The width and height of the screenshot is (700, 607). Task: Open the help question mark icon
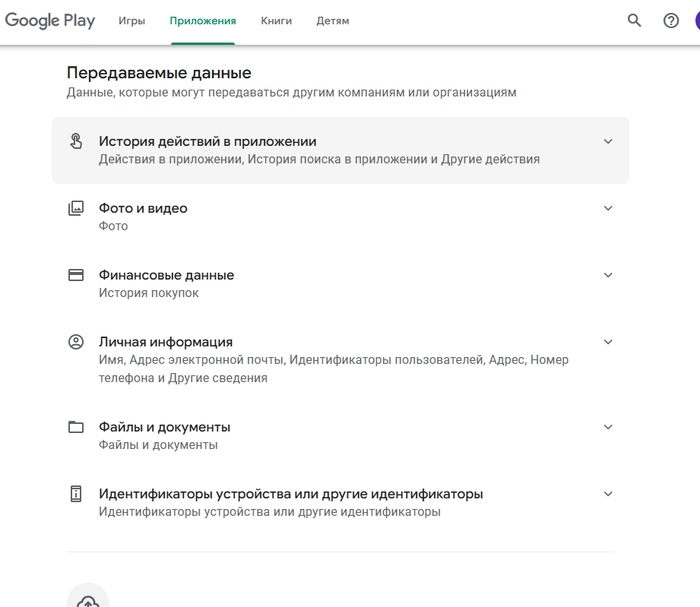coord(671,20)
